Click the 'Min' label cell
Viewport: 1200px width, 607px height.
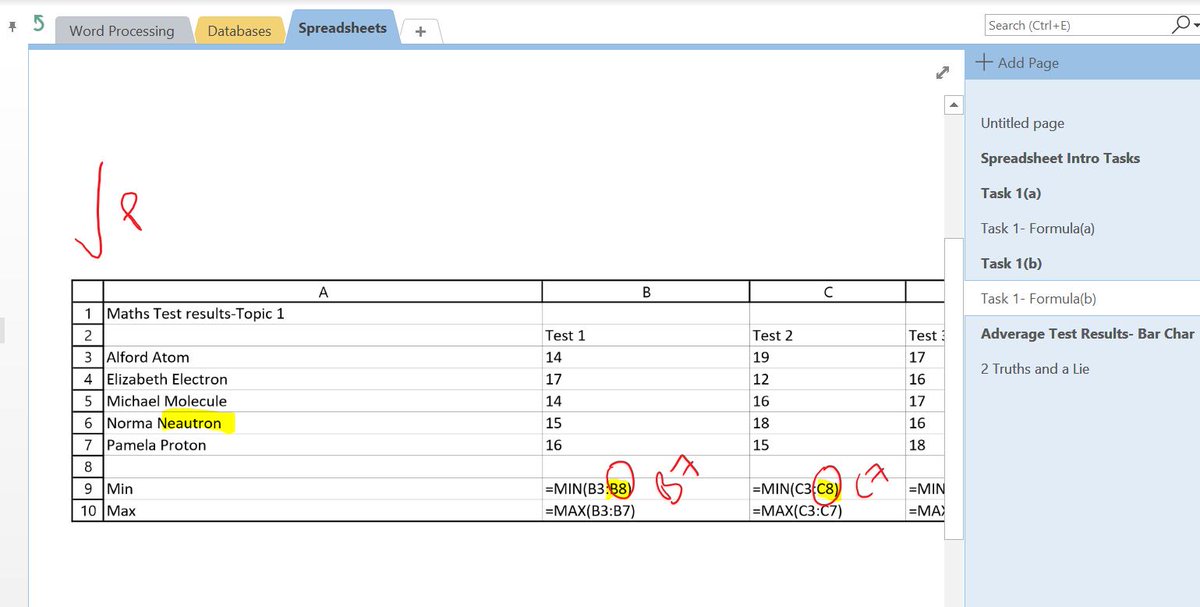point(322,489)
